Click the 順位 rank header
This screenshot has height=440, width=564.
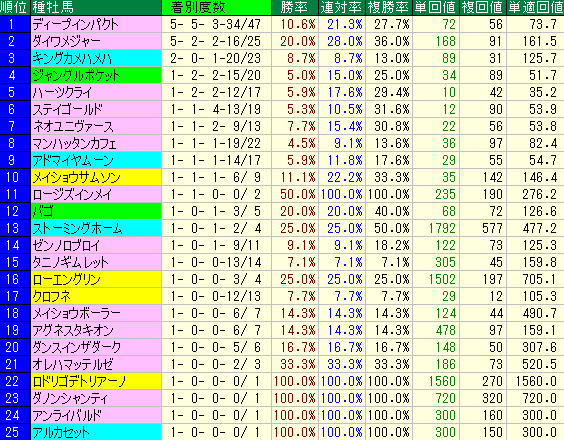coord(15,7)
